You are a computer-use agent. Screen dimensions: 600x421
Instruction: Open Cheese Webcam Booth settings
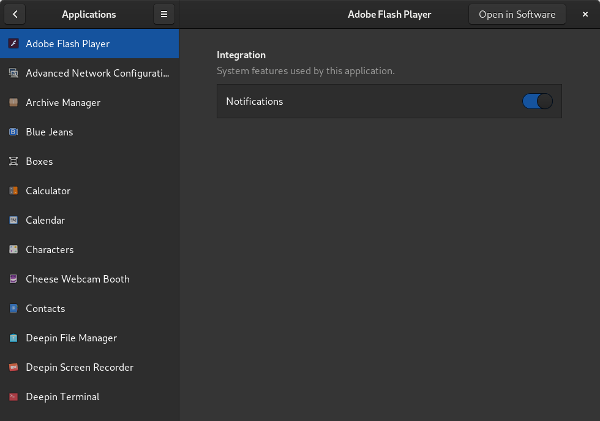[90, 279]
